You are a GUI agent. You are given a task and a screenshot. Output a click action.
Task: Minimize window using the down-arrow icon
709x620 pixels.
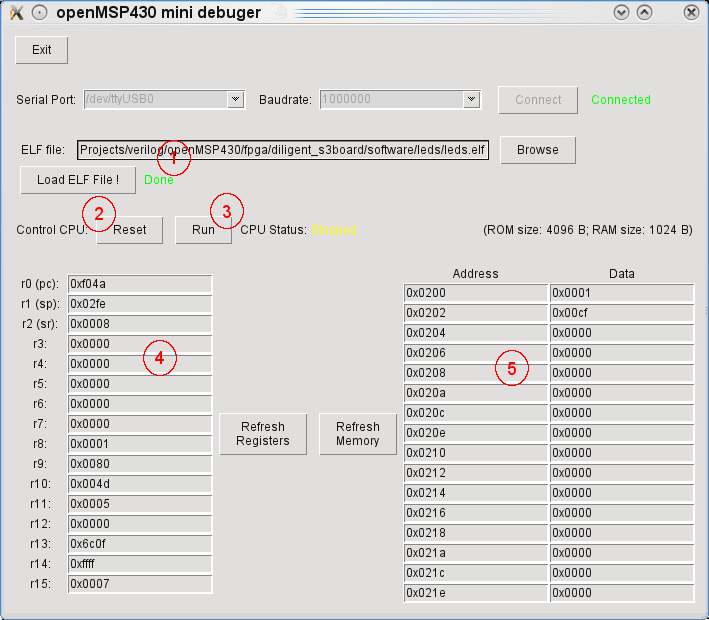(621, 13)
